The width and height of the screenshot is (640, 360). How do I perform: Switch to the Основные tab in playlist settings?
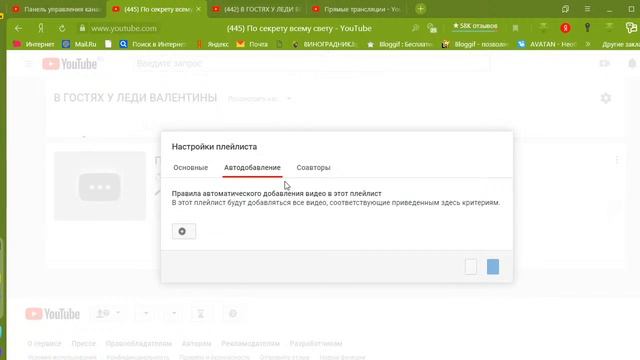[x=191, y=168]
